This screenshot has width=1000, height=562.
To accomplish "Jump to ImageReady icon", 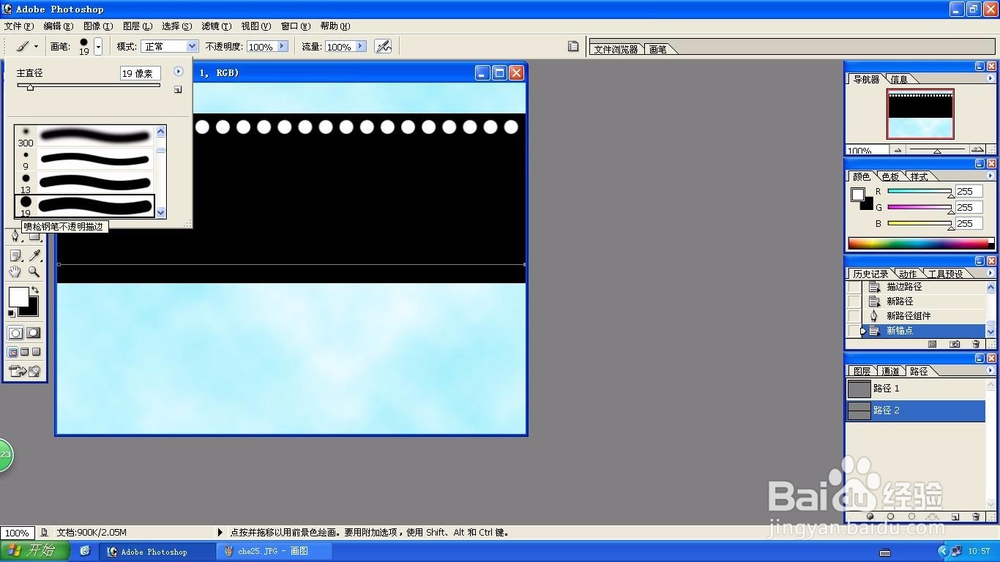I will [24, 371].
